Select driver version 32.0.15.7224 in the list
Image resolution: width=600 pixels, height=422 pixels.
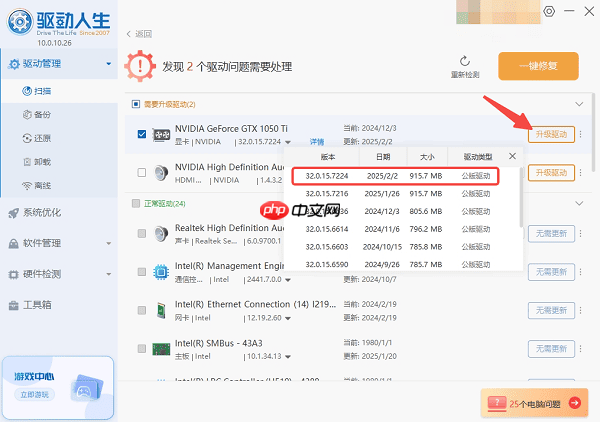341,176
